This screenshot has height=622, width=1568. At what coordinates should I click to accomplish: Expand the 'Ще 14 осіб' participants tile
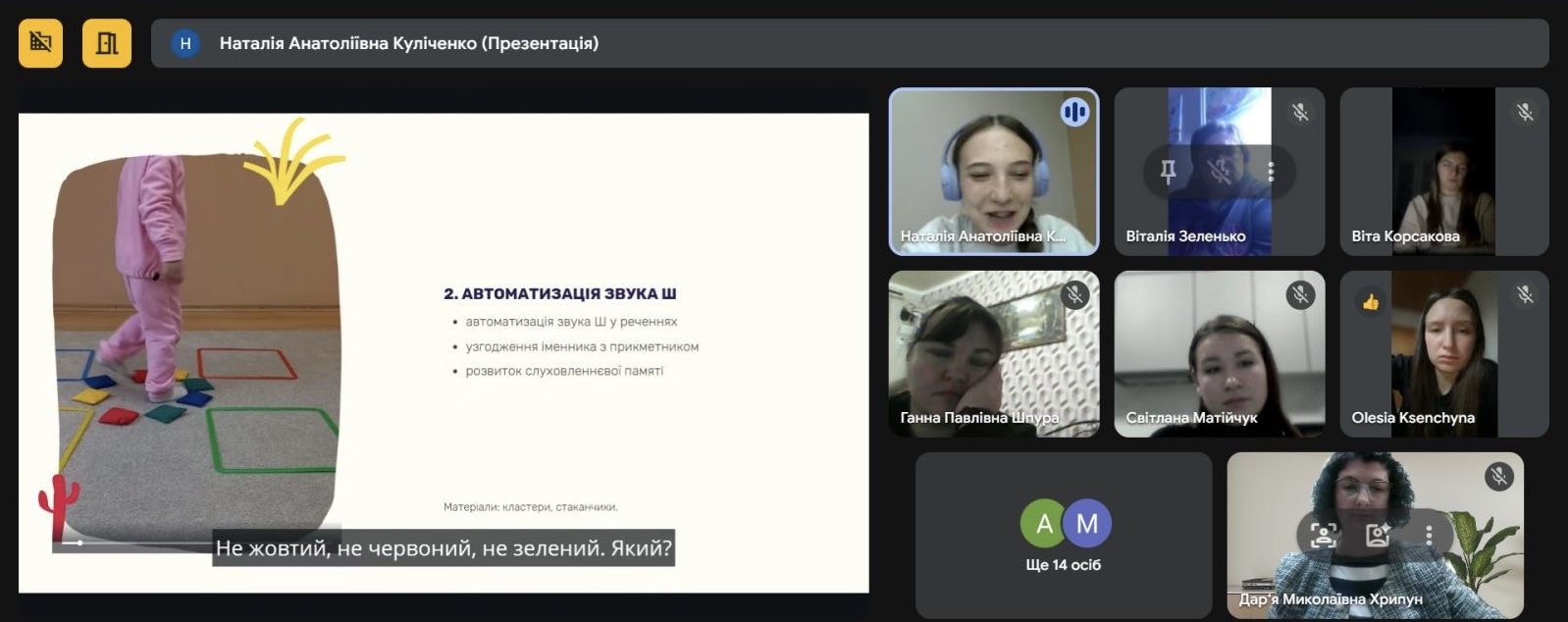(1064, 535)
